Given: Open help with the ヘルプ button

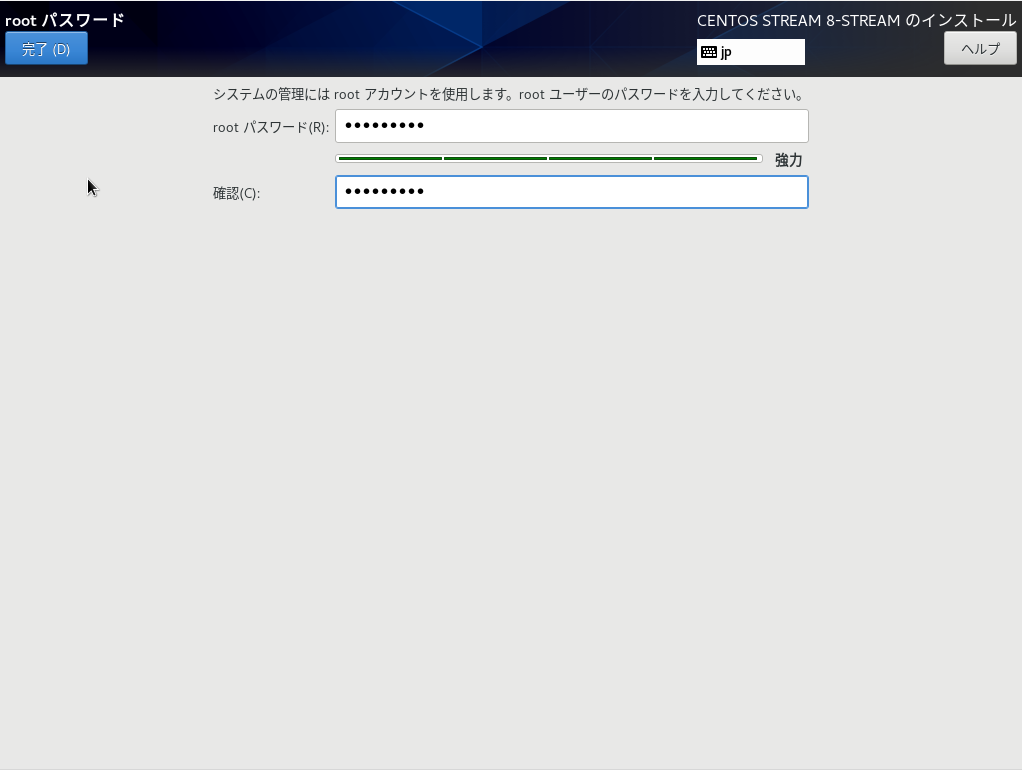Looking at the screenshot, I should (x=980, y=49).
